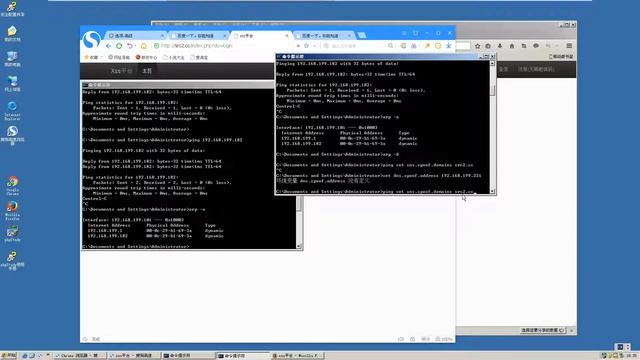Click Windows Start button
This screenshot has height=360, width=640.
coord(9,356)
